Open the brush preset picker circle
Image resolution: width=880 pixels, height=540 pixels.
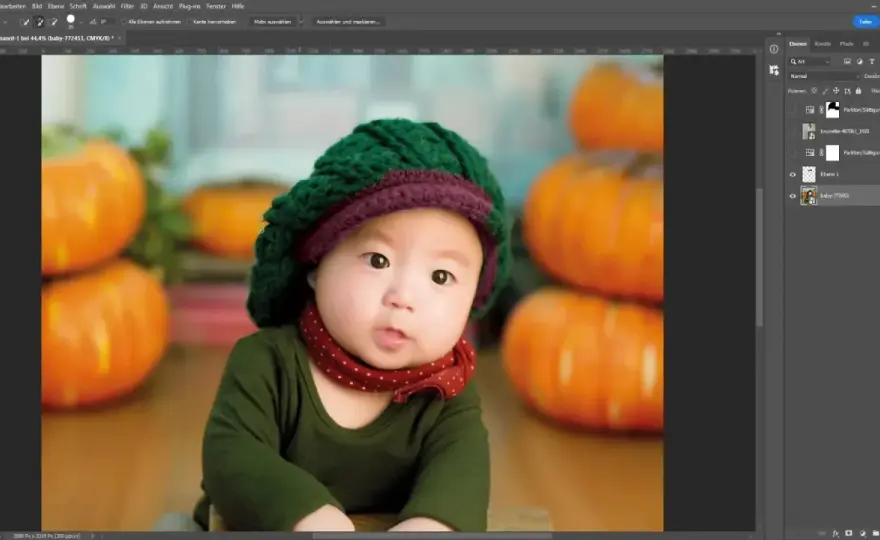point(71,20)
